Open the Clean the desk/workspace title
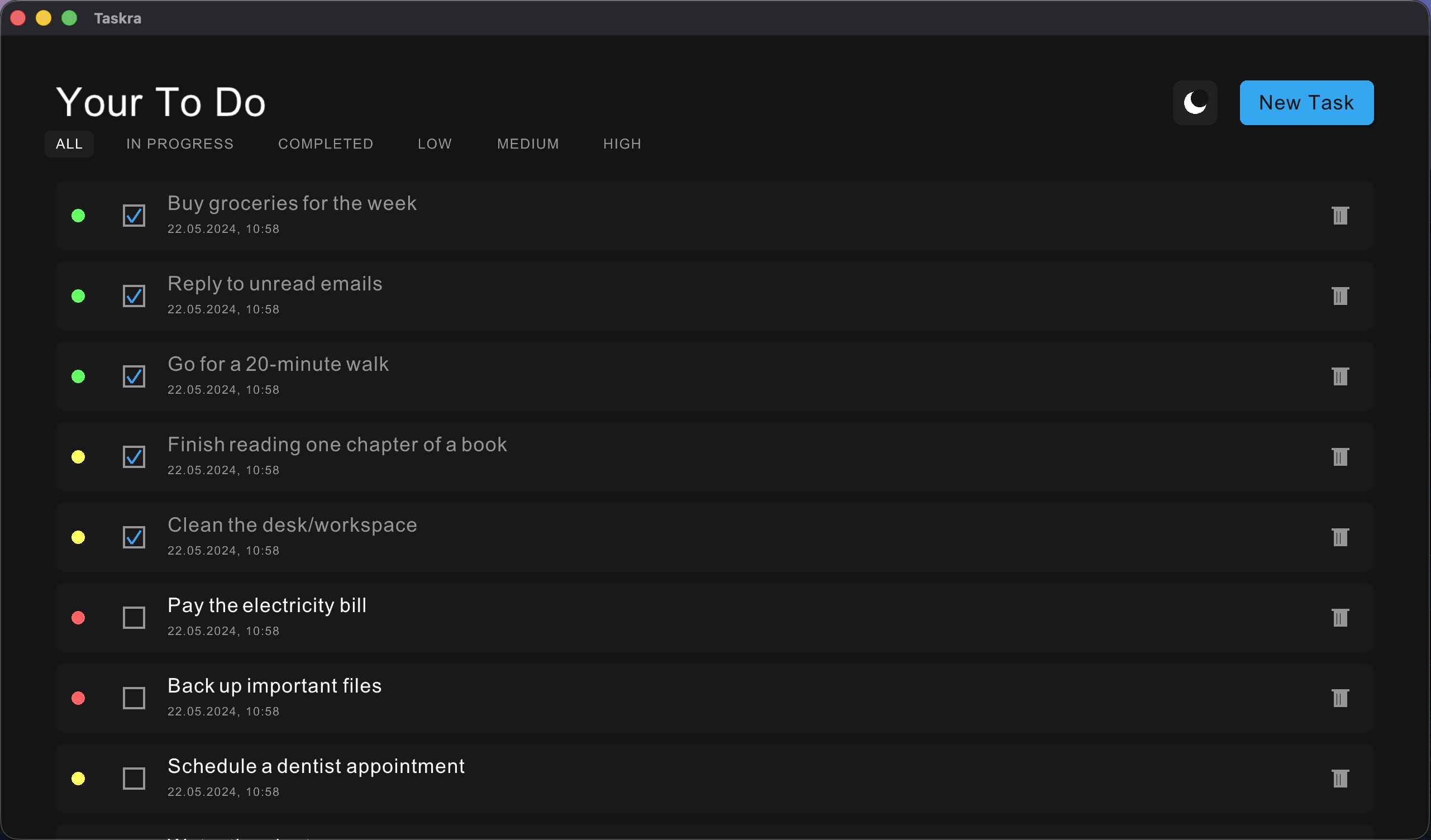Image resolution: width=1431 pixels, height=840 pixels. click(293, 525)
